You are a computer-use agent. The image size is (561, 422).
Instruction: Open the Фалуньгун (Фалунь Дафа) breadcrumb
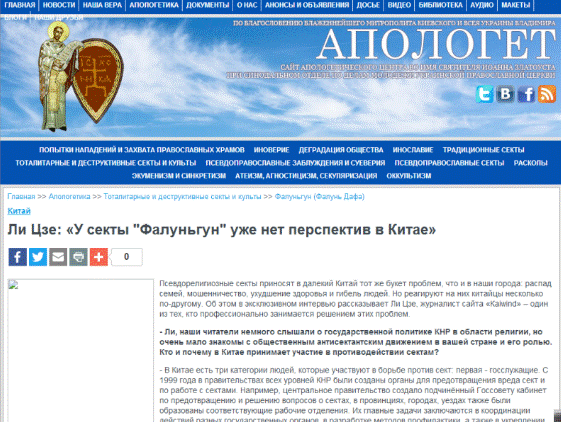pos(319,197)
